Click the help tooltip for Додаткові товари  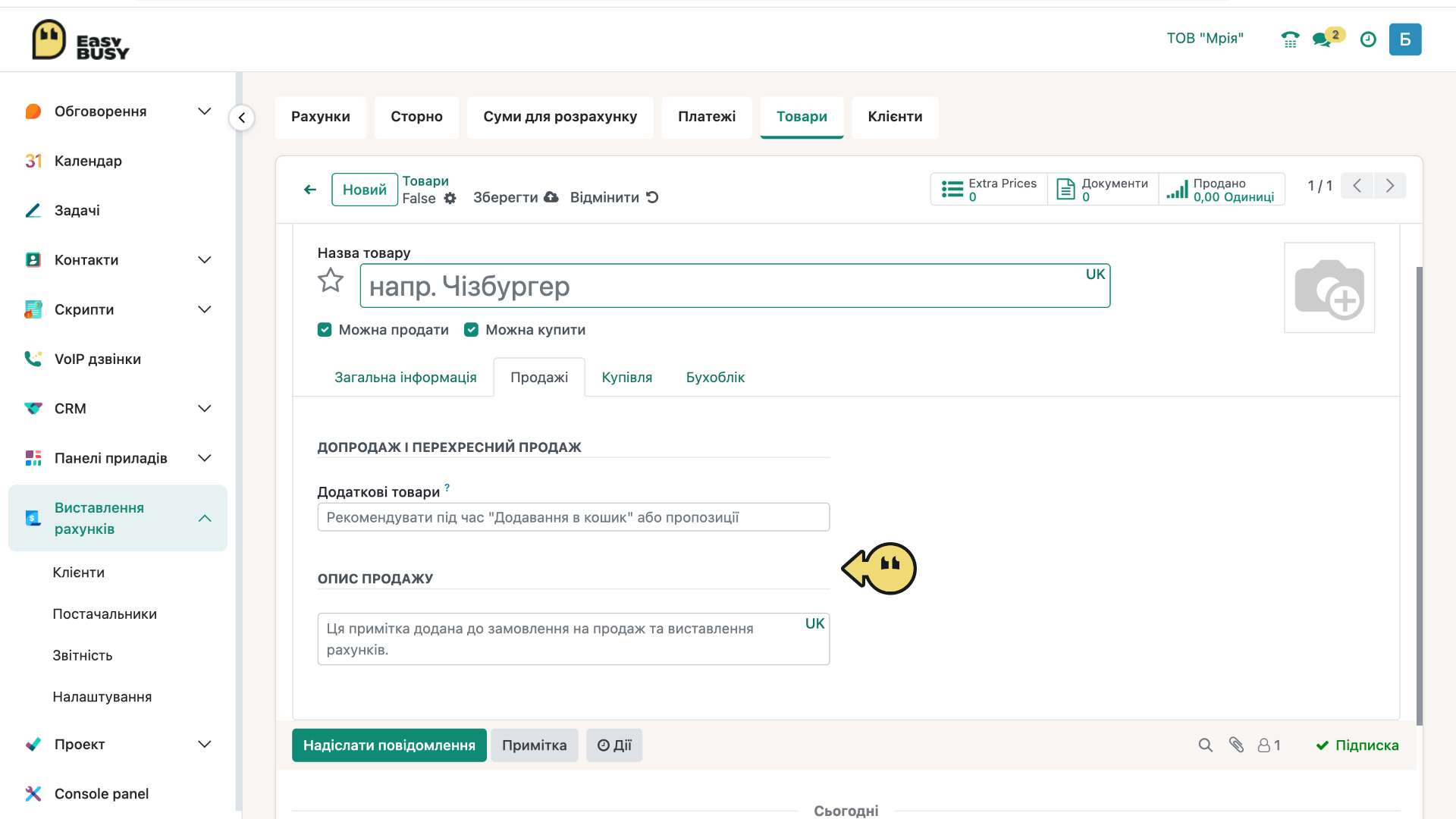point(447,488)
